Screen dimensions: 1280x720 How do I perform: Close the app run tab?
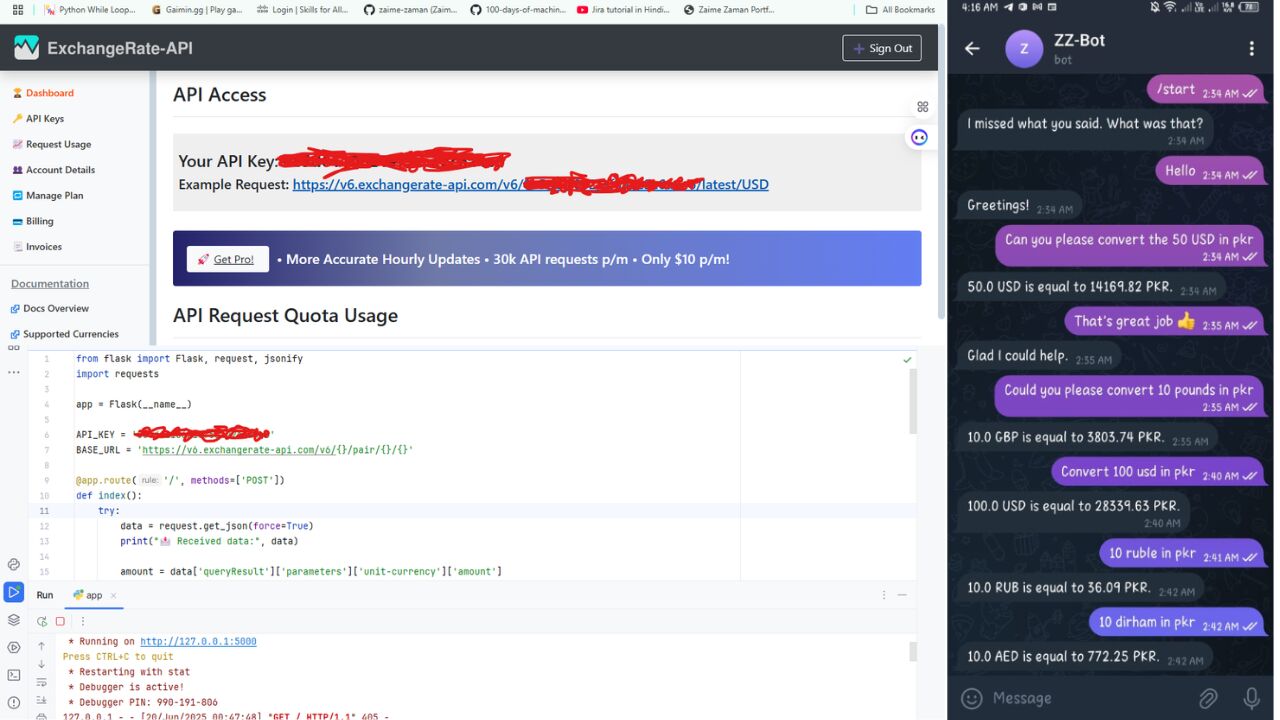pos(113,595)
